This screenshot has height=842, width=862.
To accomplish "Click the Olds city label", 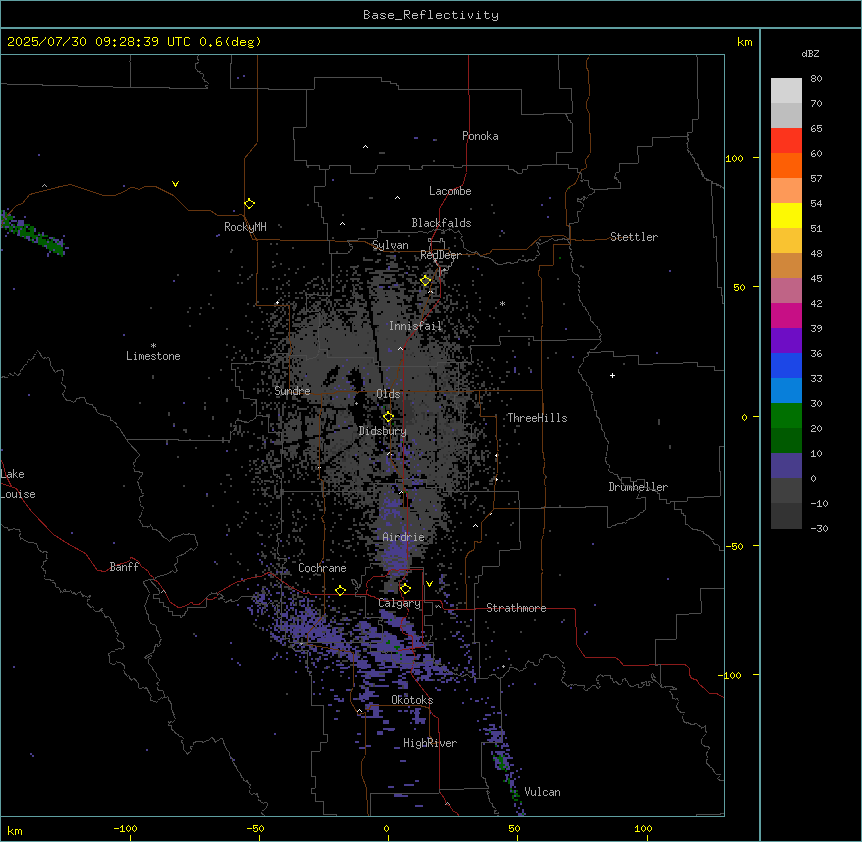I will pyautogui.click(x=388, y=394).
